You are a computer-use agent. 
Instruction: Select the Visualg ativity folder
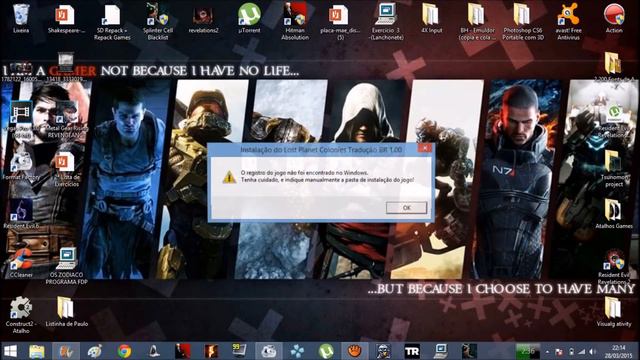[613, 312]
